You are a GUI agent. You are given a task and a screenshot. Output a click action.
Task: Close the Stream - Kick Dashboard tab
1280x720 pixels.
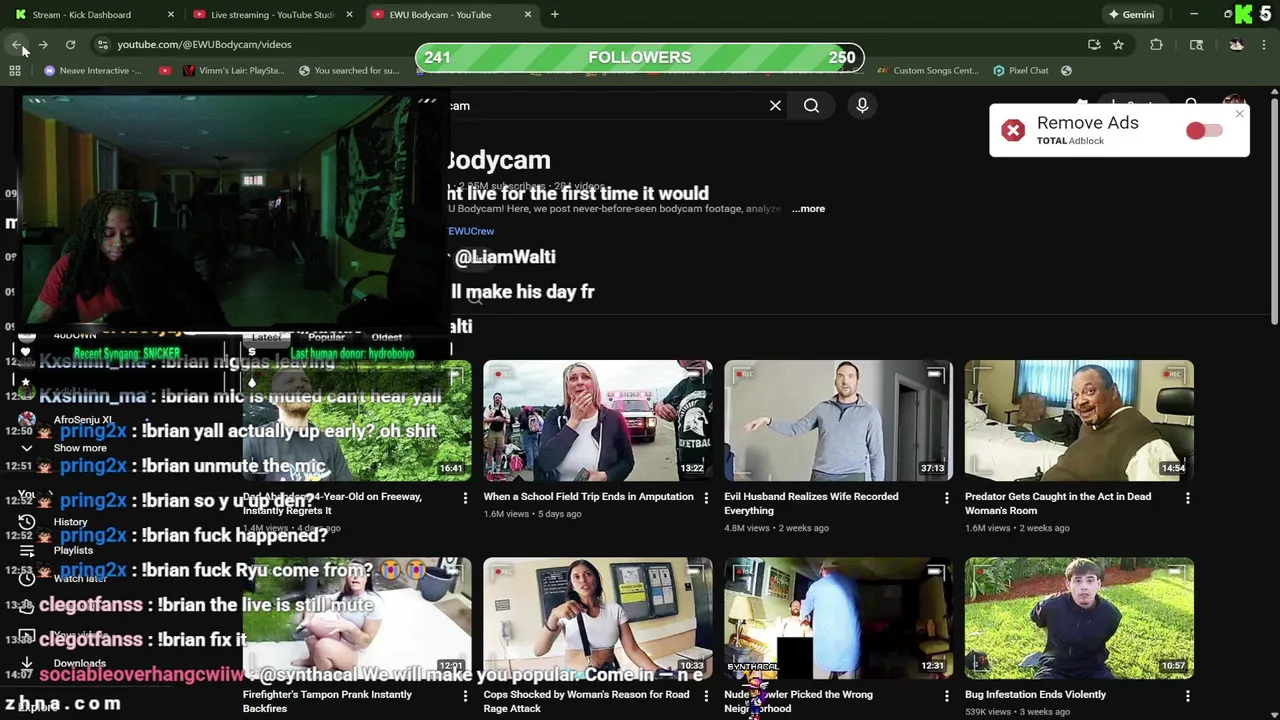(170, 14)
